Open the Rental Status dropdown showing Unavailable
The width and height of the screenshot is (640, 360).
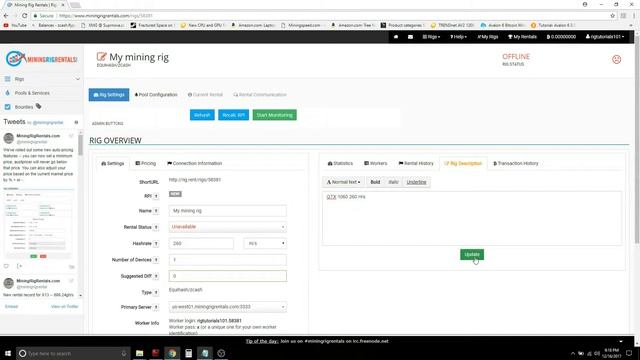[228, 227]
